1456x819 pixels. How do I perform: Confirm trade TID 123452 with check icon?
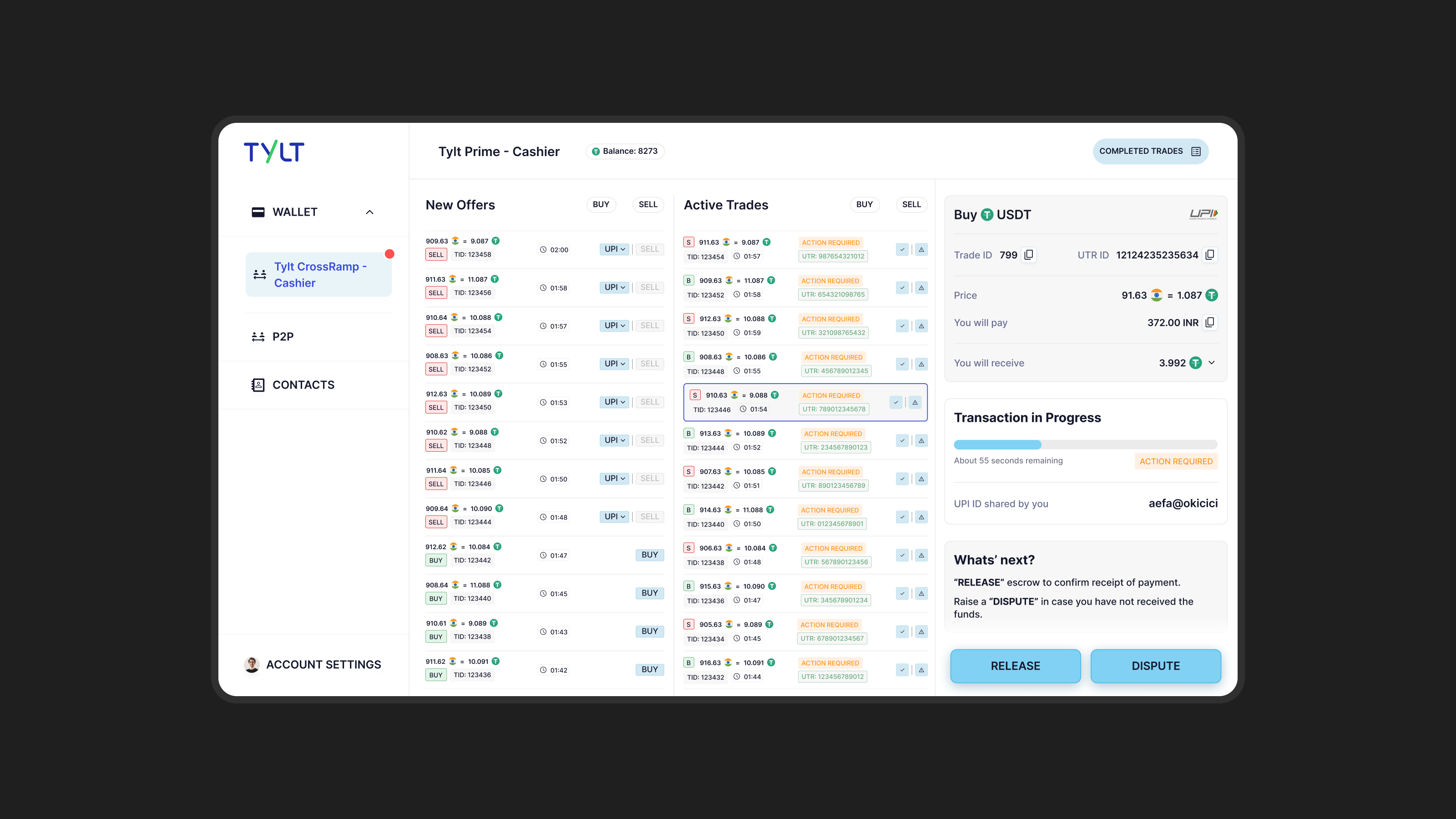902,288
